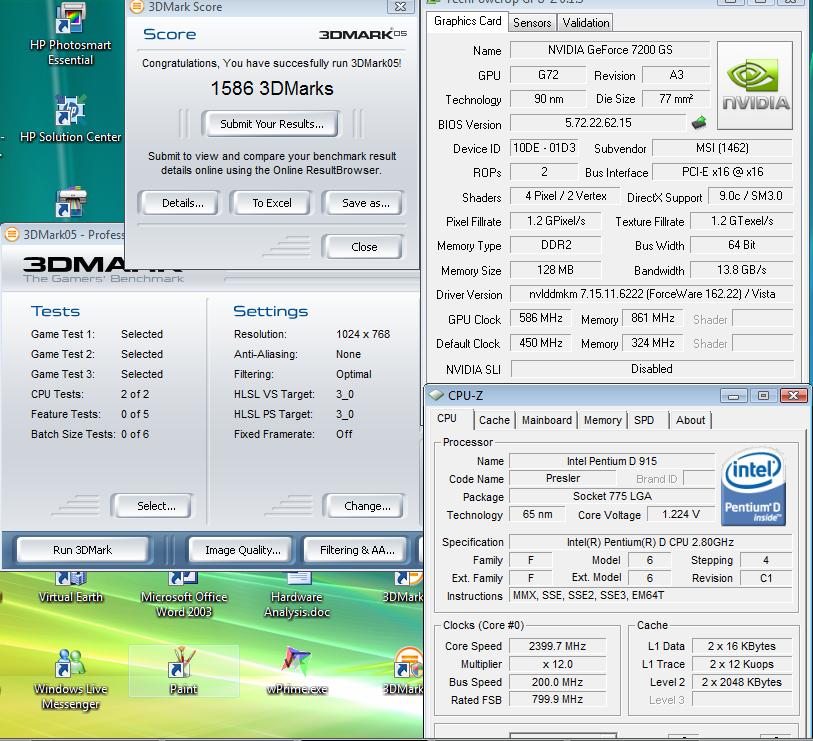813x741 pixels.
Task: Click the GPU Name field NVIDIA GeForce 7200 GS
Action: pos(610,50)
